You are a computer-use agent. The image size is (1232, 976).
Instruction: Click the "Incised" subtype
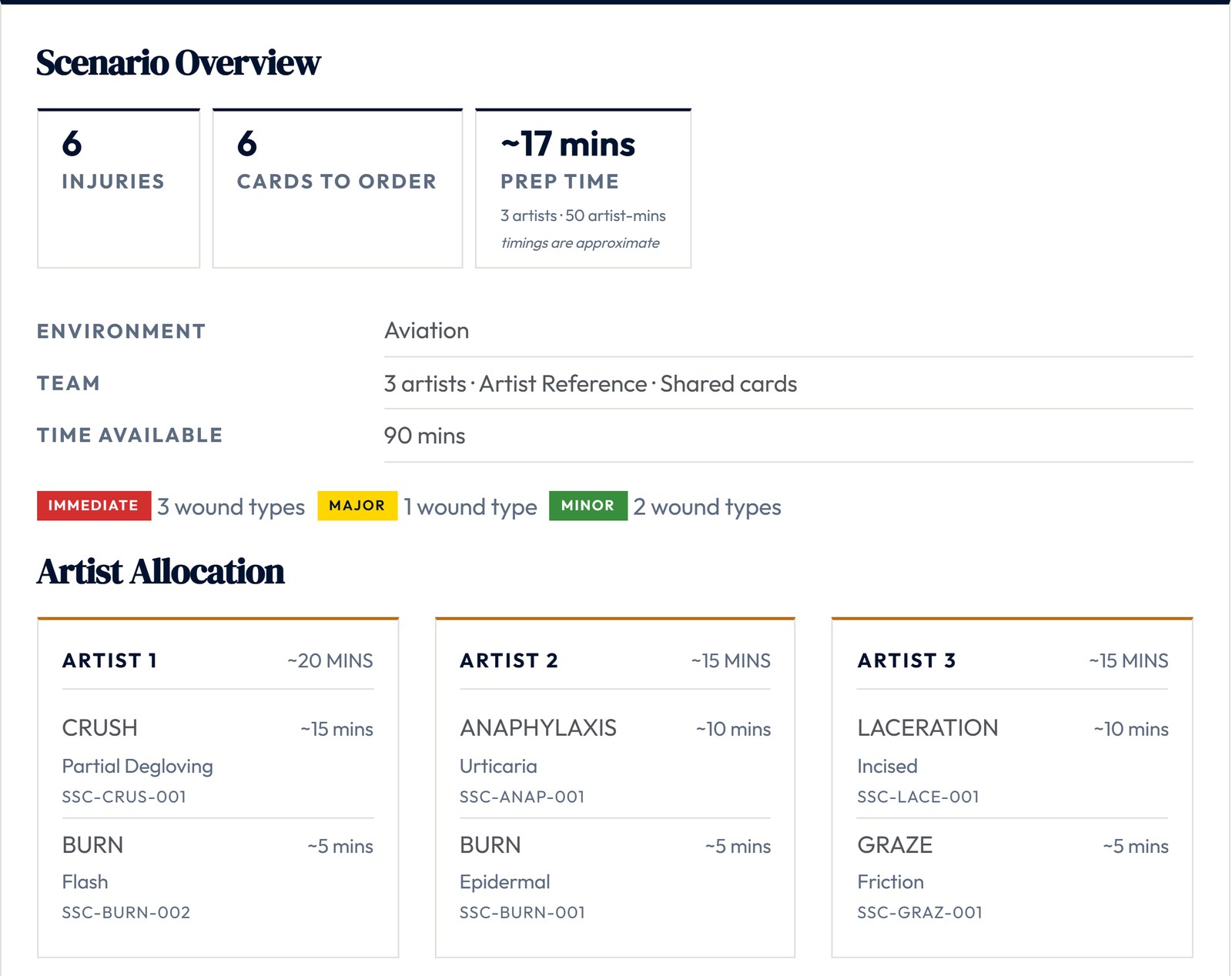click(888, 767)
